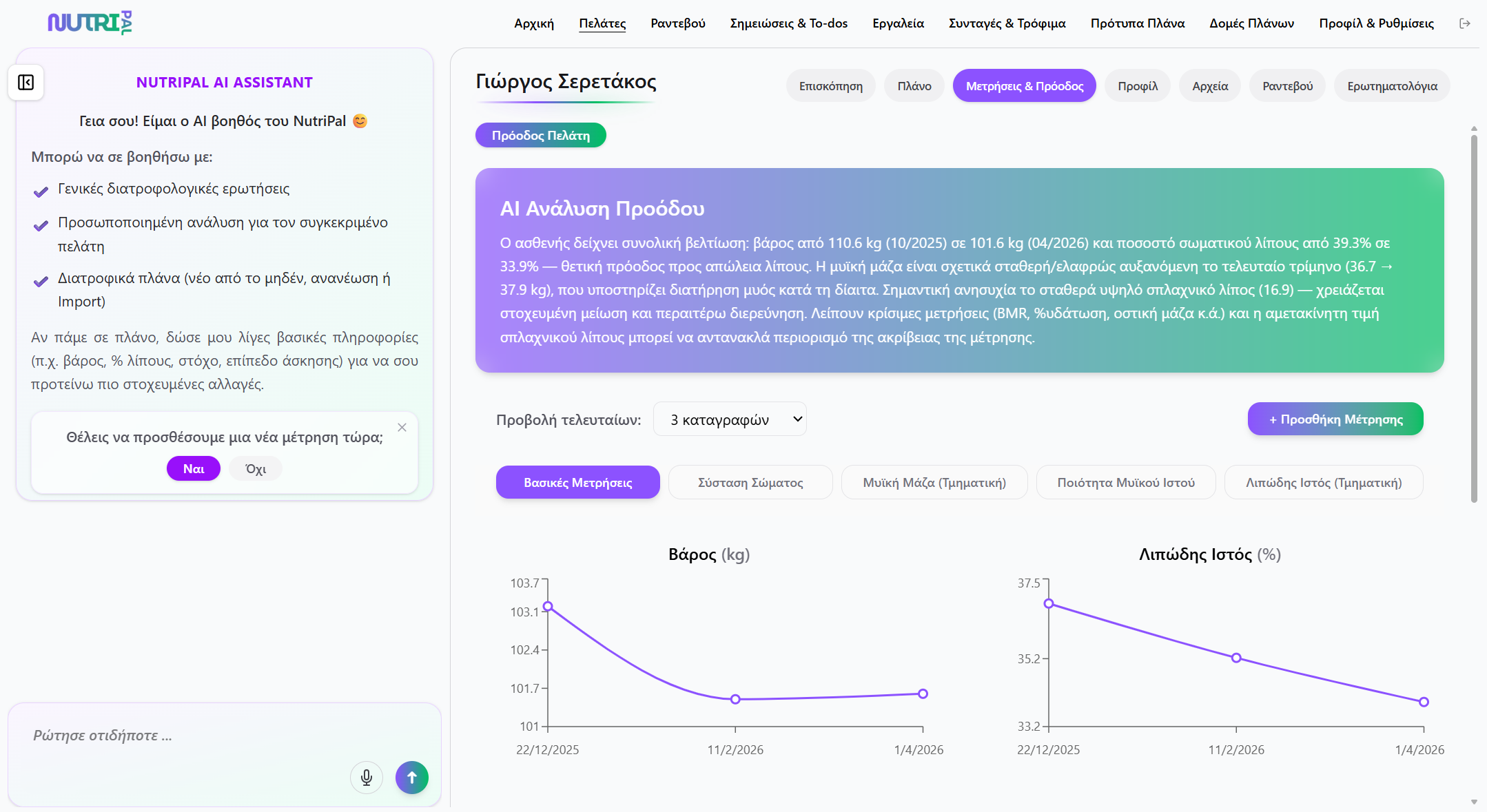
Task: Select Μυϊκή Μάζα (Τμηματική) chart group
Action: 934,483
